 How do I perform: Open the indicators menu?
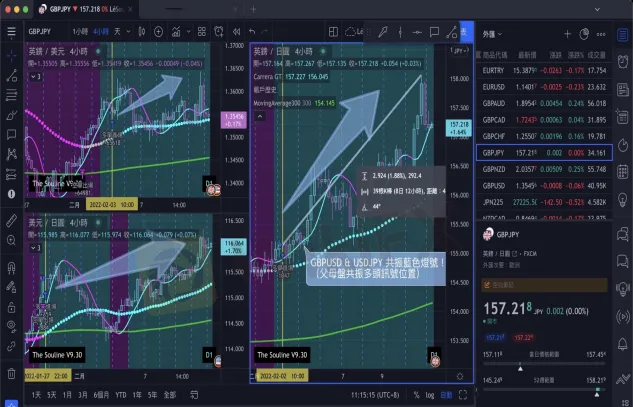(x=176, y=31)
